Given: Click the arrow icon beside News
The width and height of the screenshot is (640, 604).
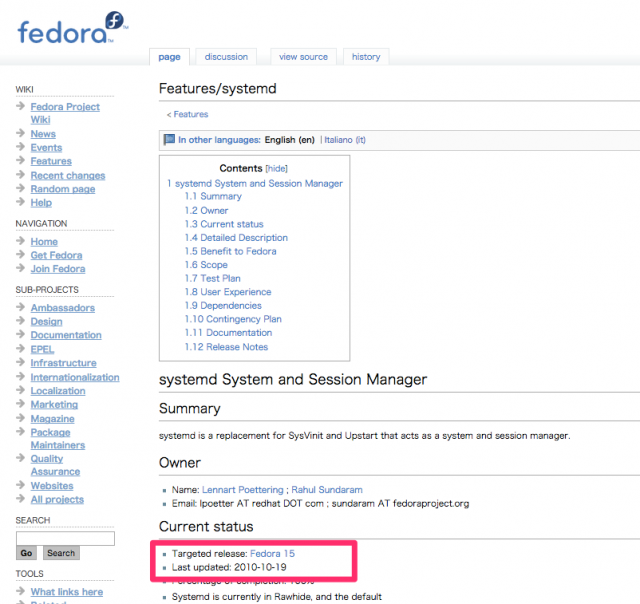Looking at the screenshot, I should [x=21, y=133].
